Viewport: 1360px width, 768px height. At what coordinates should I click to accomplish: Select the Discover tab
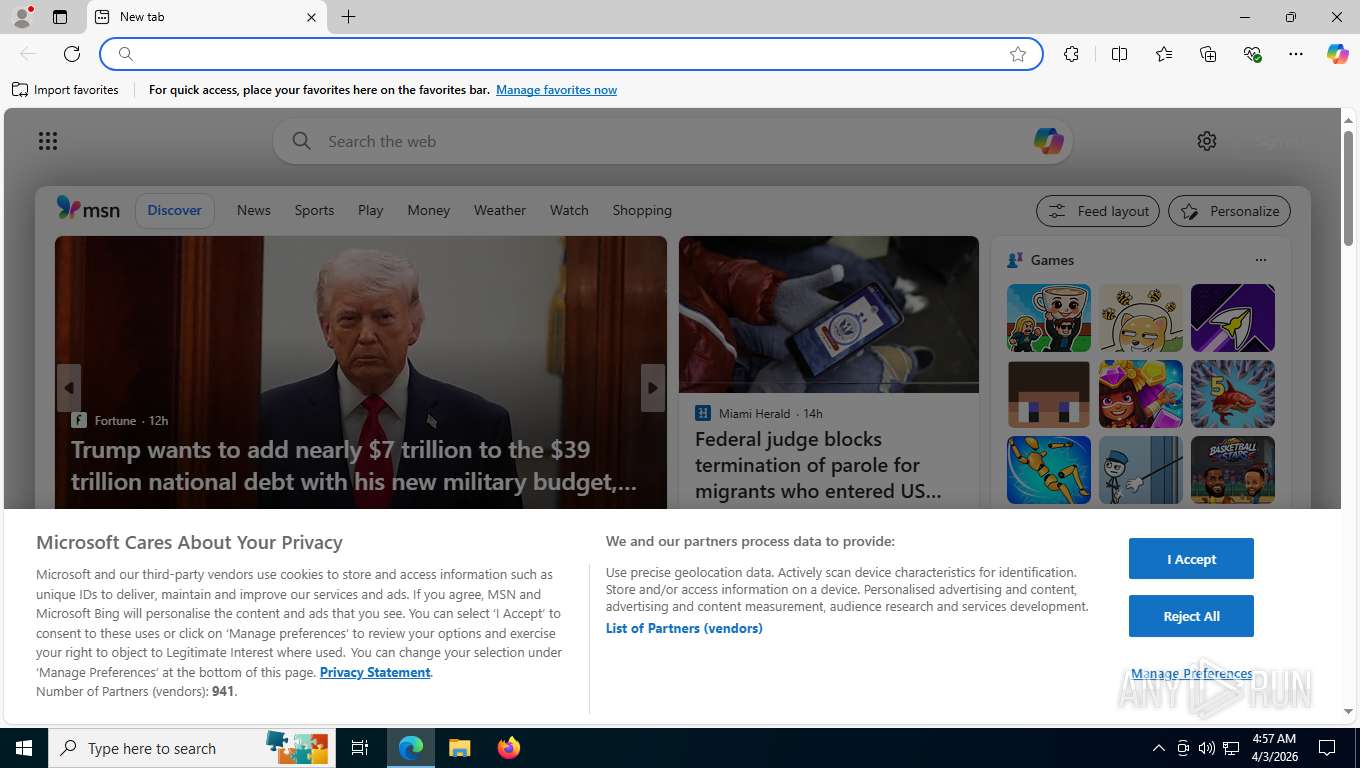(x=175, y=210)
